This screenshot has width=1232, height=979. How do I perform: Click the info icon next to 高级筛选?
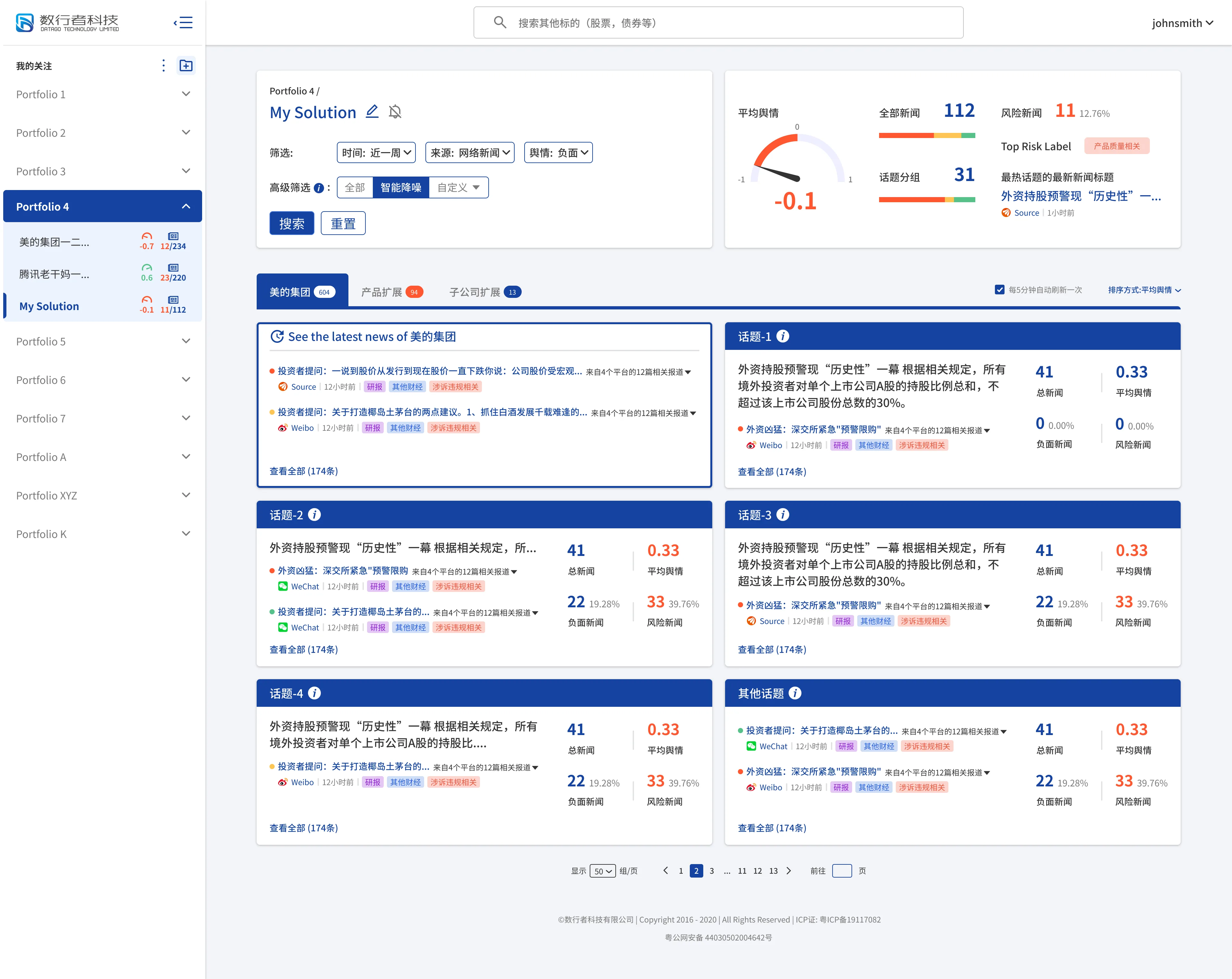pos(319,187)
